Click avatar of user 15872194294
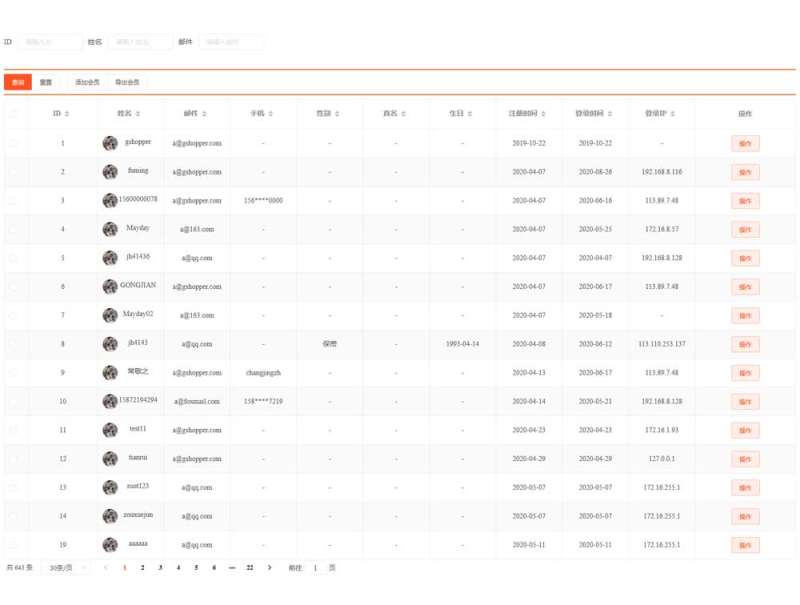 [x=110, y=401]
